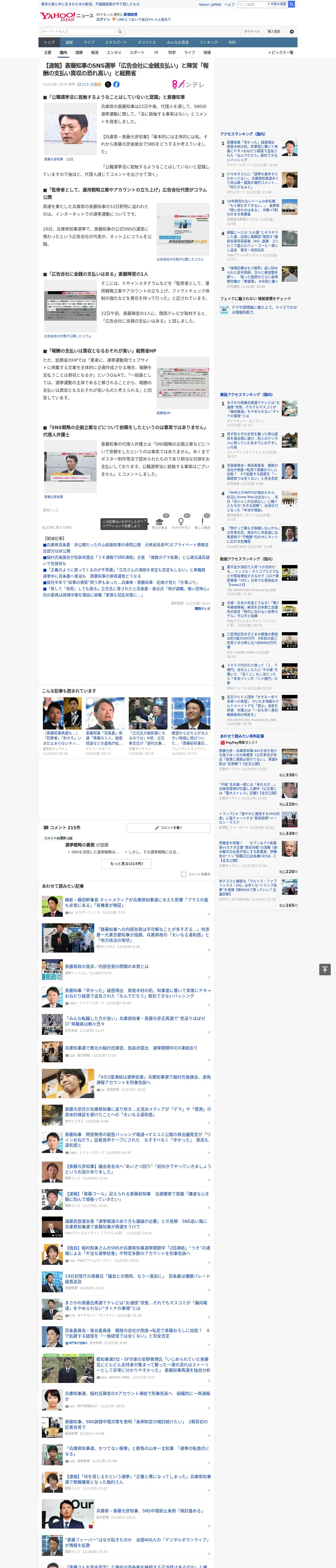This screenshot has height=1568, width=336.
Task: Click the keyword search magnifier icon
Action: 120,31
